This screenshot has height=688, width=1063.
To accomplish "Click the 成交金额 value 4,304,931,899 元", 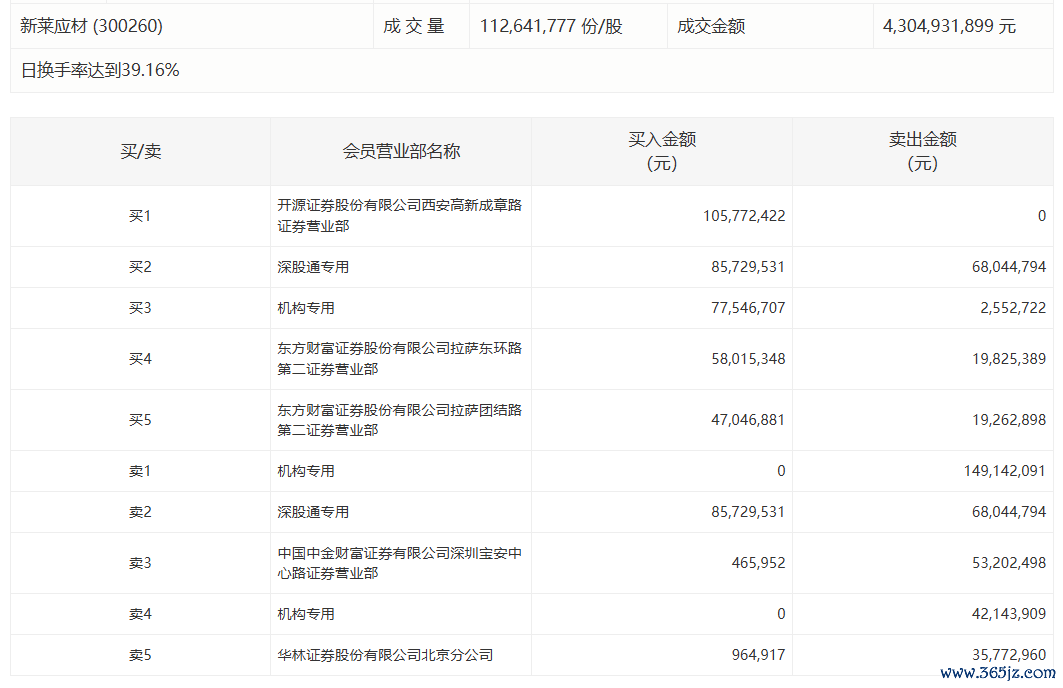I will click(949, 26).
